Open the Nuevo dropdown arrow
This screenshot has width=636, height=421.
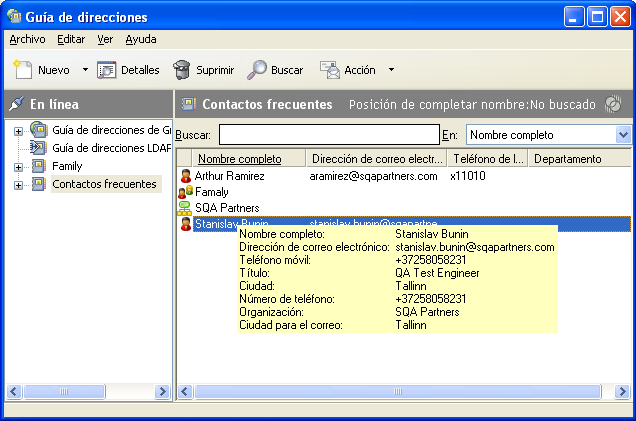pos(85,70)
